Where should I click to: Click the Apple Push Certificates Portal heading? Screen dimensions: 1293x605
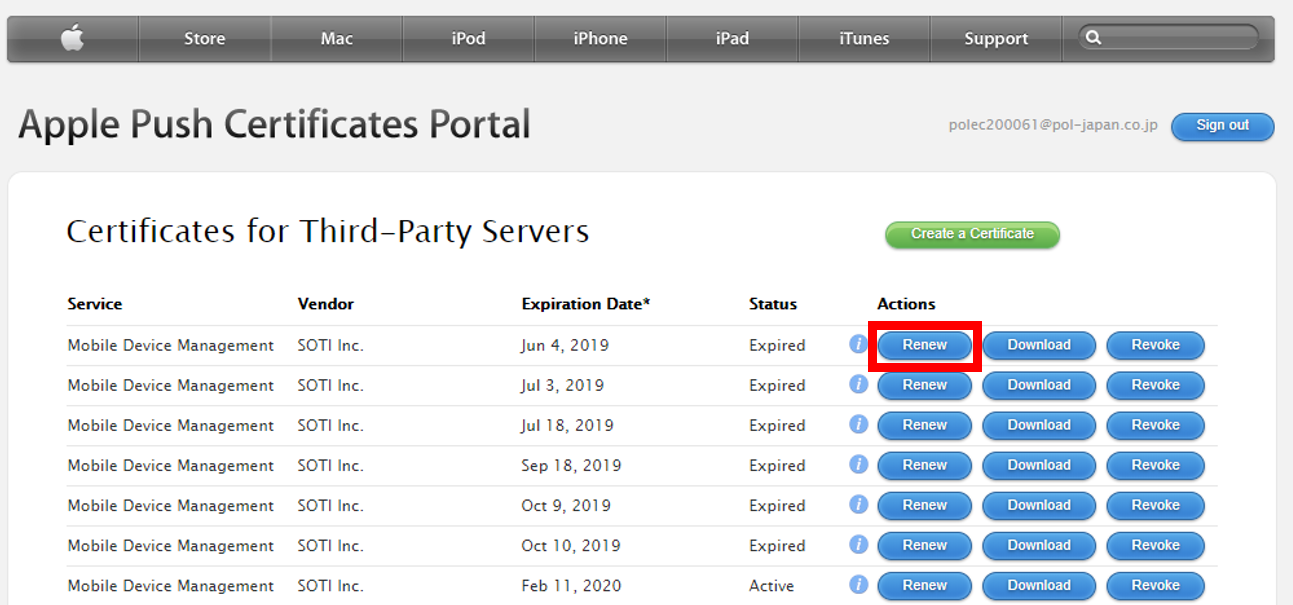pyautogui.click(x=274, y=125)
